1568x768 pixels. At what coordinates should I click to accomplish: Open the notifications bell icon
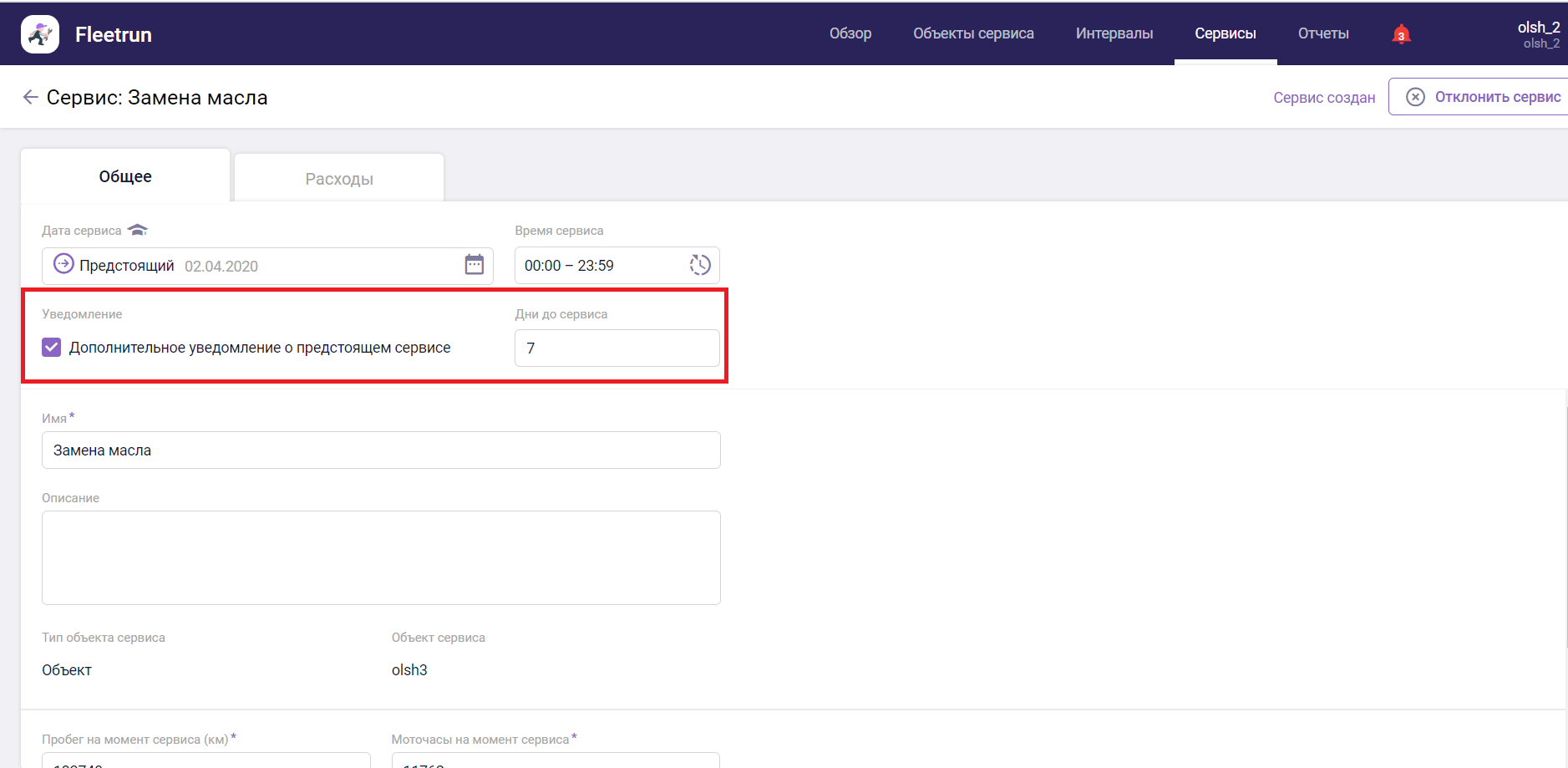[x=1401, y=34]
